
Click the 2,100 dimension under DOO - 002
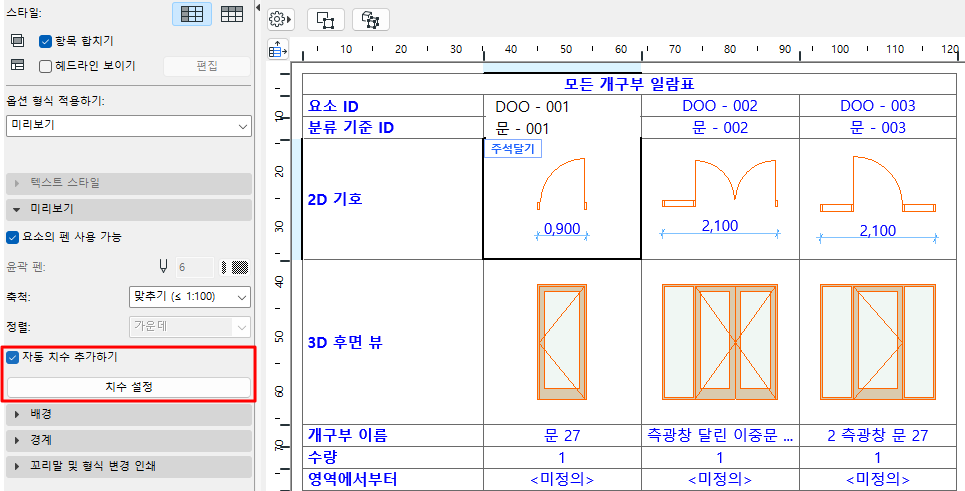pos(720,226)
